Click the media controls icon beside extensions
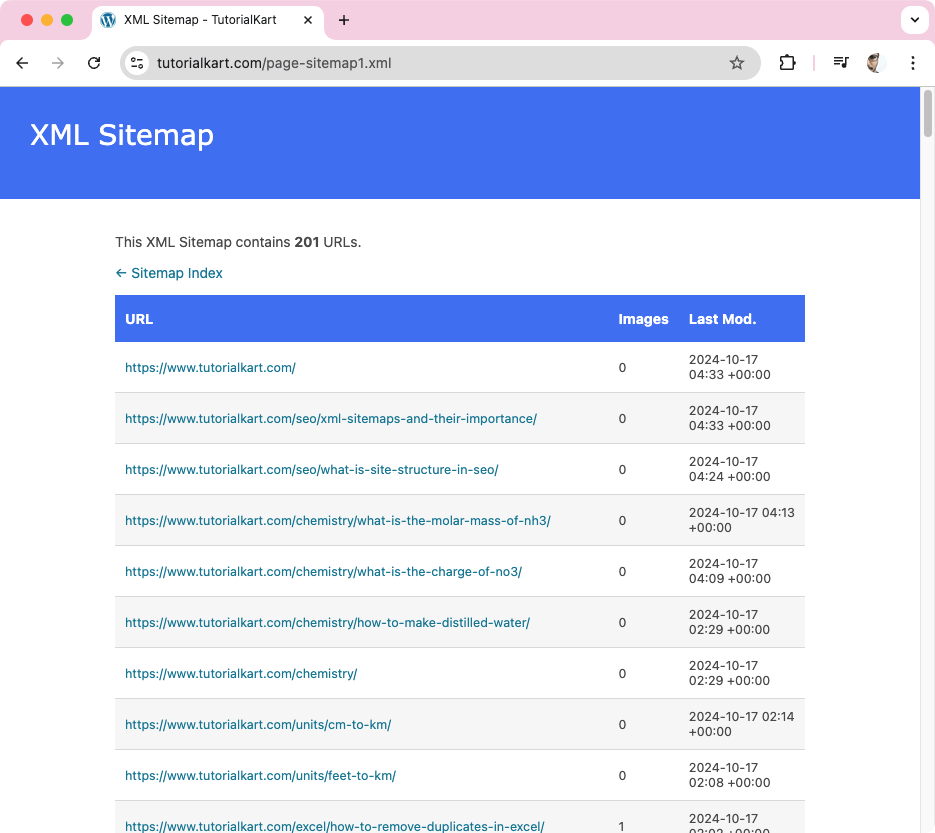The image size is (935, 833). click(840, 62)
